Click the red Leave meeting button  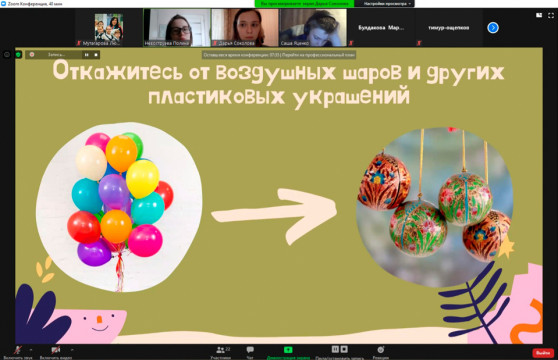coord(543,353)
